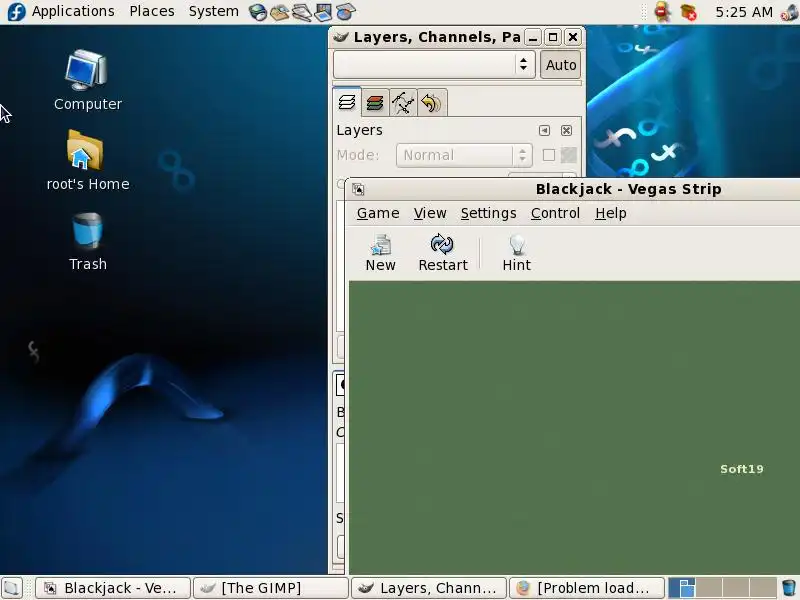Screen dimensions: 800x600
Task: Launch the spreadsheet app from panel launcher
Action: (345, 12)
